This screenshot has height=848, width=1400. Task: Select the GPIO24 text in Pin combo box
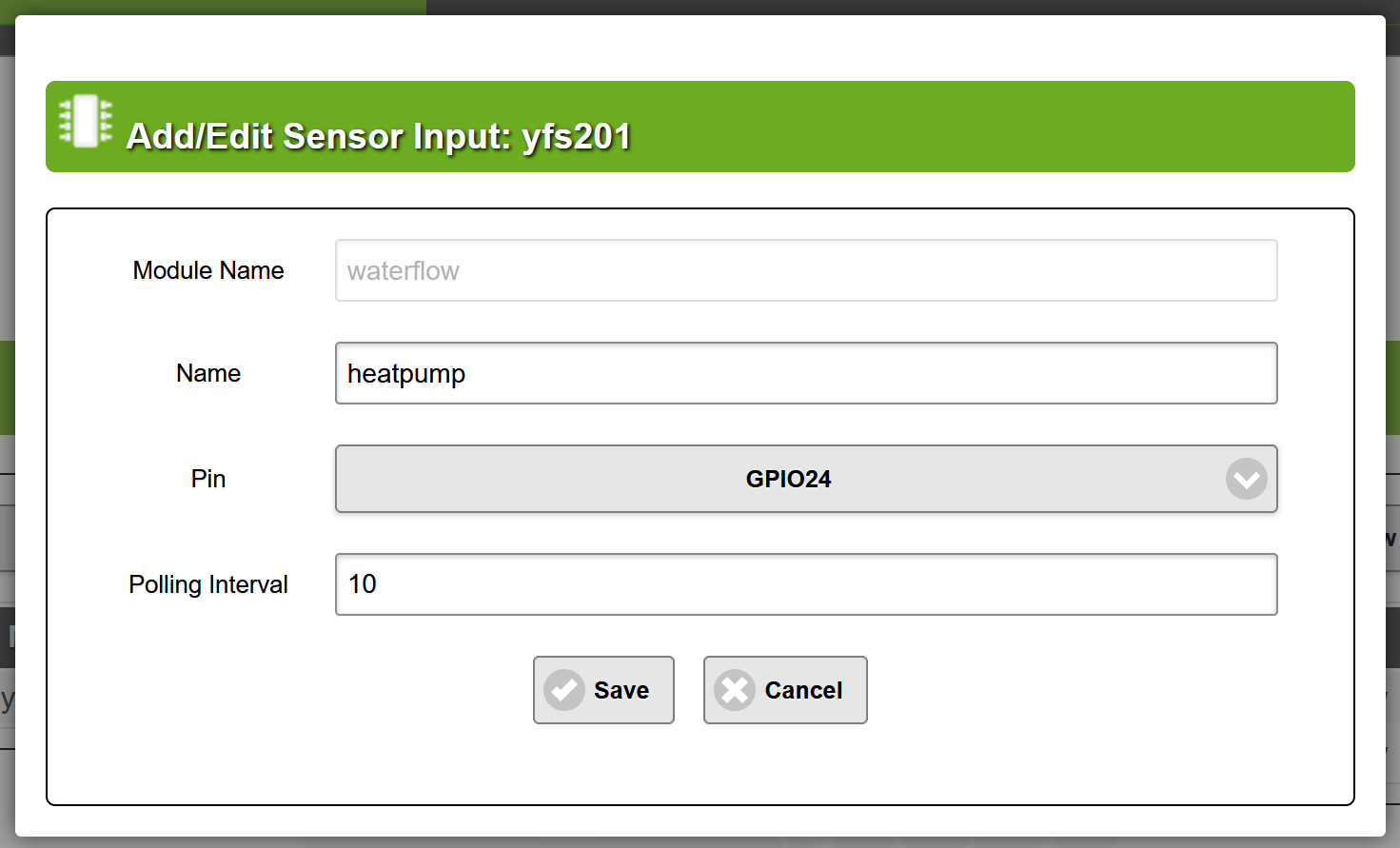[x=788, y=479]
